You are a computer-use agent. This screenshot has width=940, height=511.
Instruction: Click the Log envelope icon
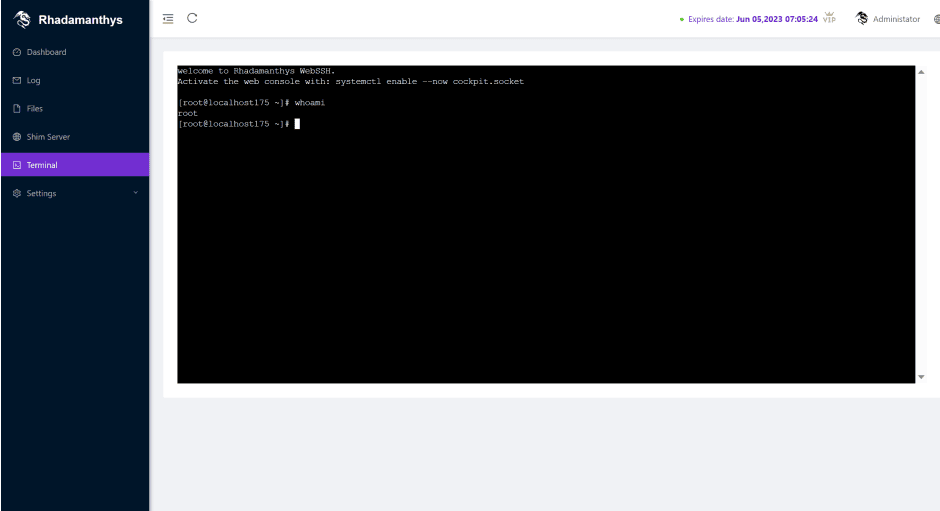pyautogui.click(x=17, y=80)
